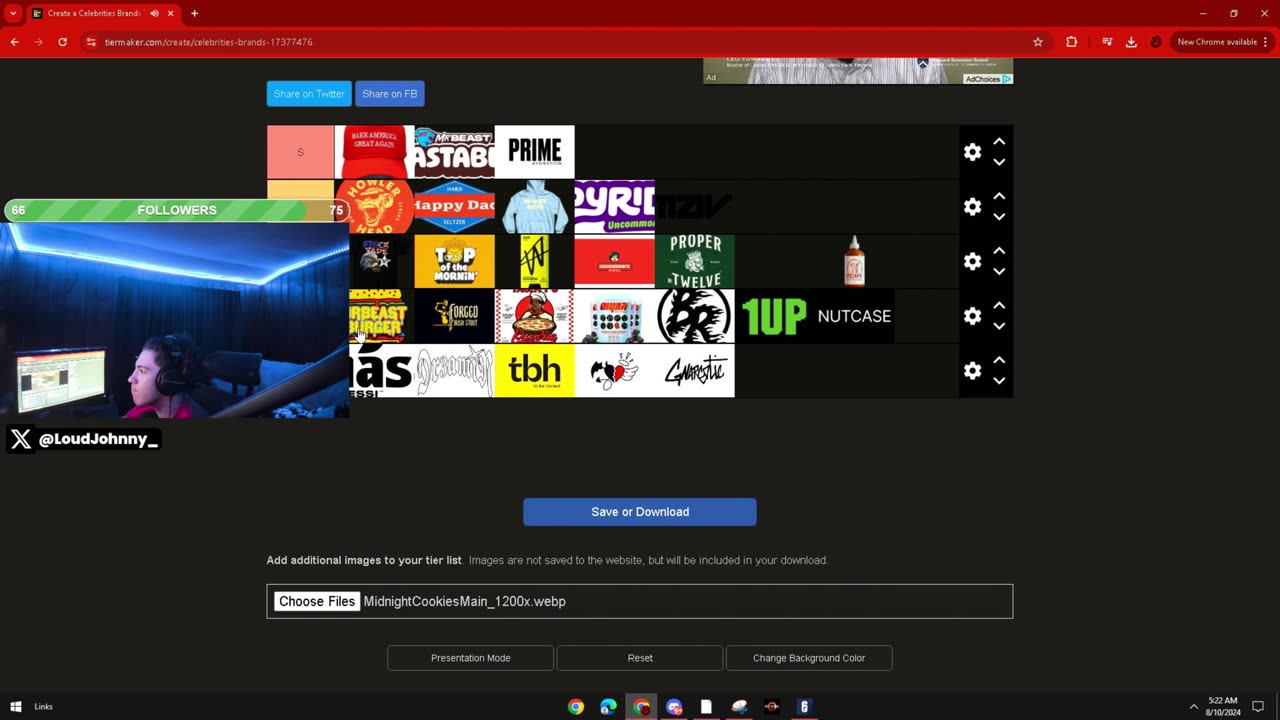The image size is (1280, 720).
Task: Click Share on FB button
Action: coord(390,94)
